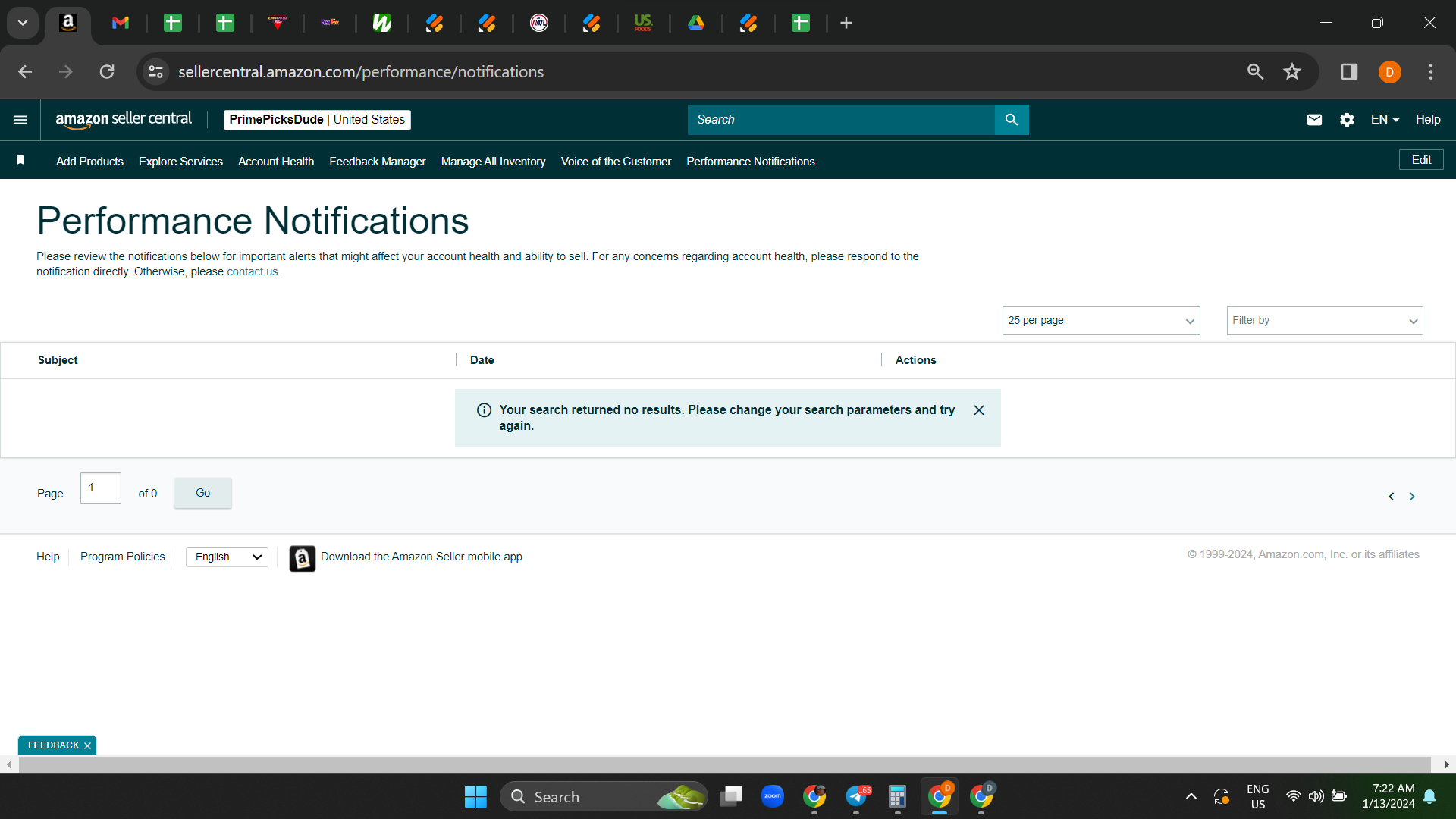
Task: Open the tab search dropdown
Action: [x=23, y=24]
